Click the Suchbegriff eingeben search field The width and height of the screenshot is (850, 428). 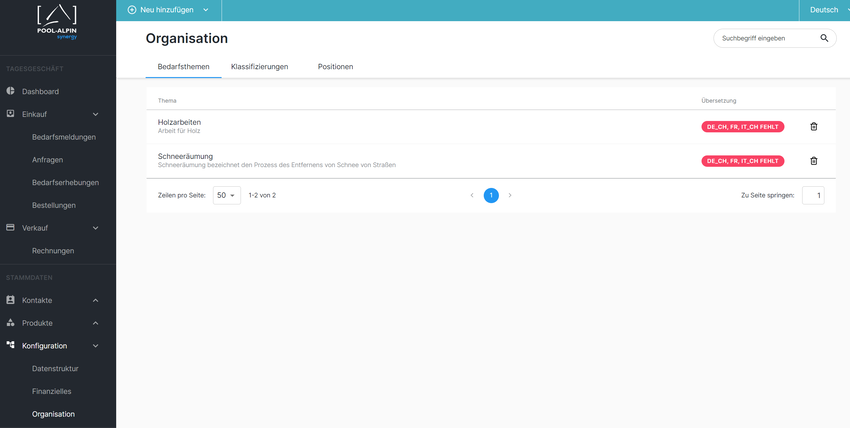pos(765,39)
